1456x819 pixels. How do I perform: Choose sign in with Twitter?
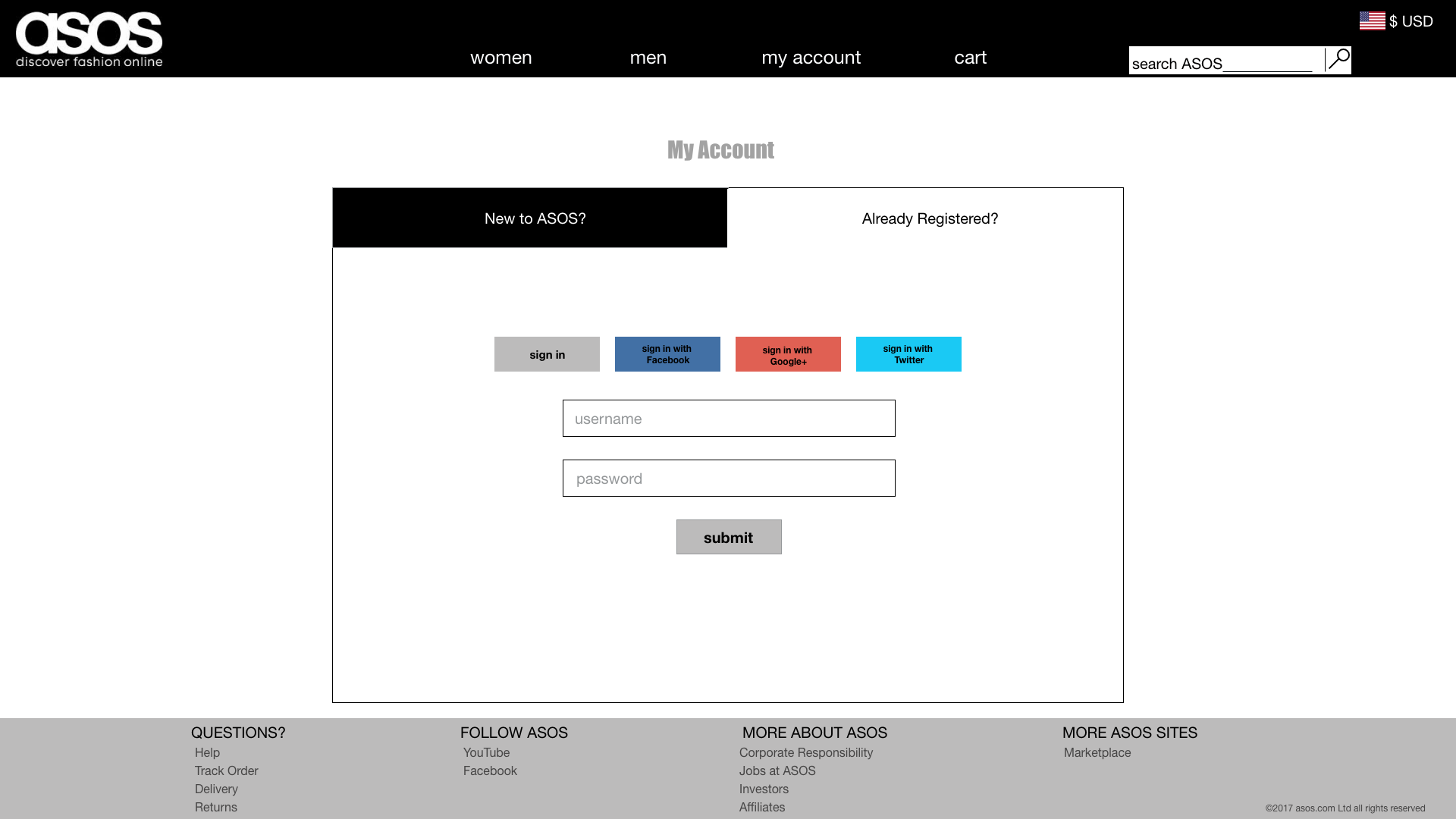click(x=908, y=354)
